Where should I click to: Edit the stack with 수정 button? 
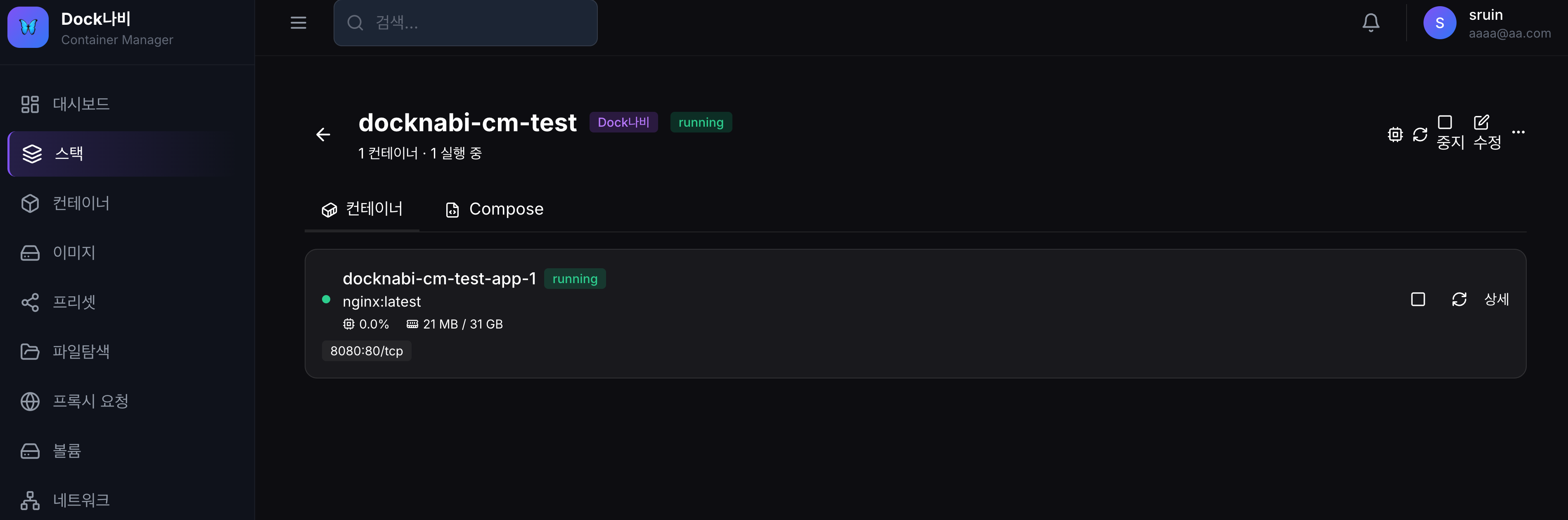(x=1486, y=132)
